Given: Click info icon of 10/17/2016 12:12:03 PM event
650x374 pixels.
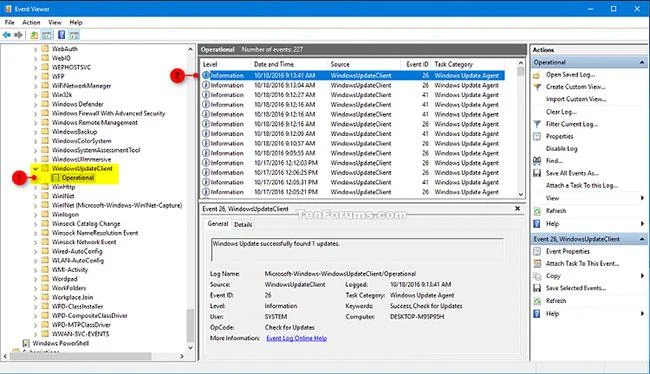Looking at the screenshot, I should [206, 163].
